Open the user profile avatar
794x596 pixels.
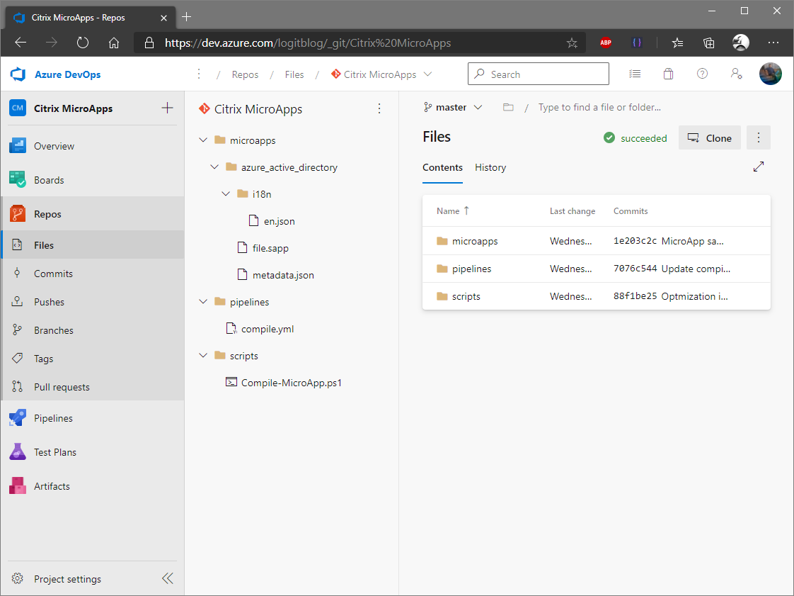coord(770,74)
